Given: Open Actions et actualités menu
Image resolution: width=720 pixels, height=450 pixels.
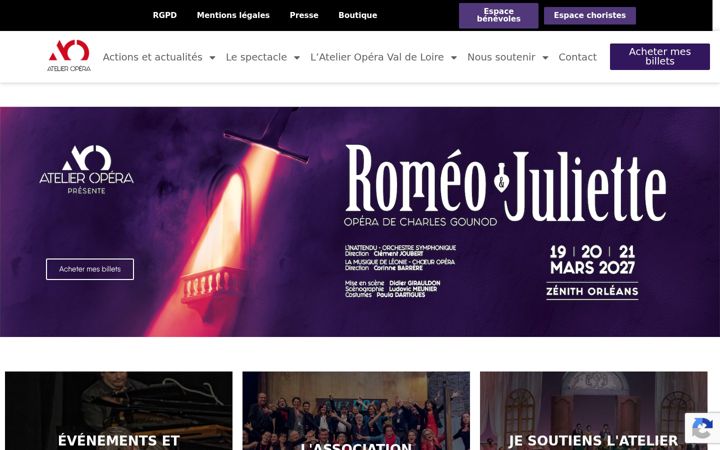Looking at the screenshot, I should pos(152,57).
